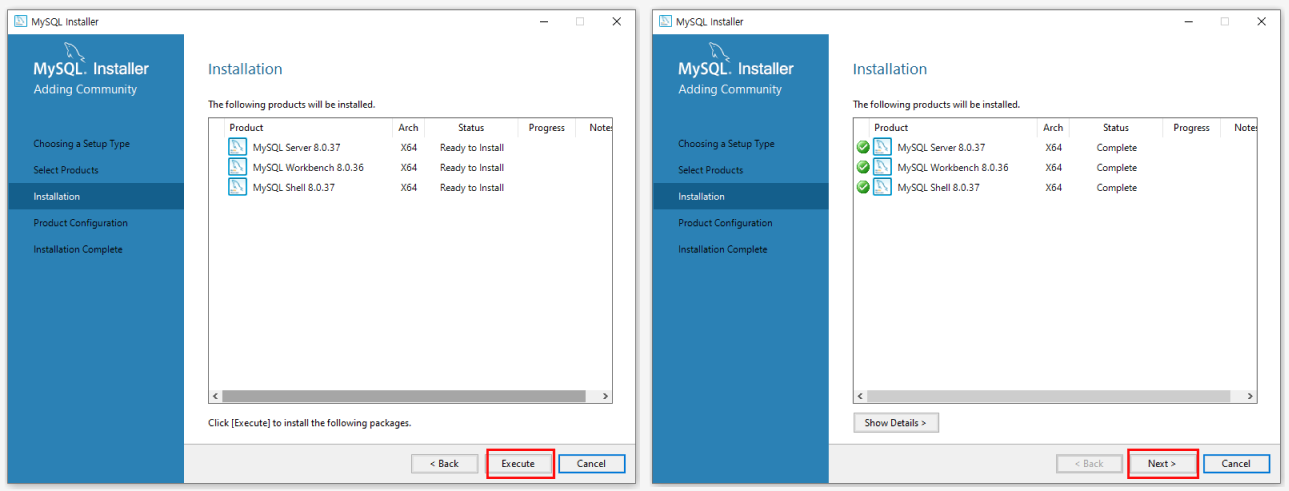Click MySQL Server product icon in left window
The width and height of the screenshot is (1289, 491).
tap(237, 147)
